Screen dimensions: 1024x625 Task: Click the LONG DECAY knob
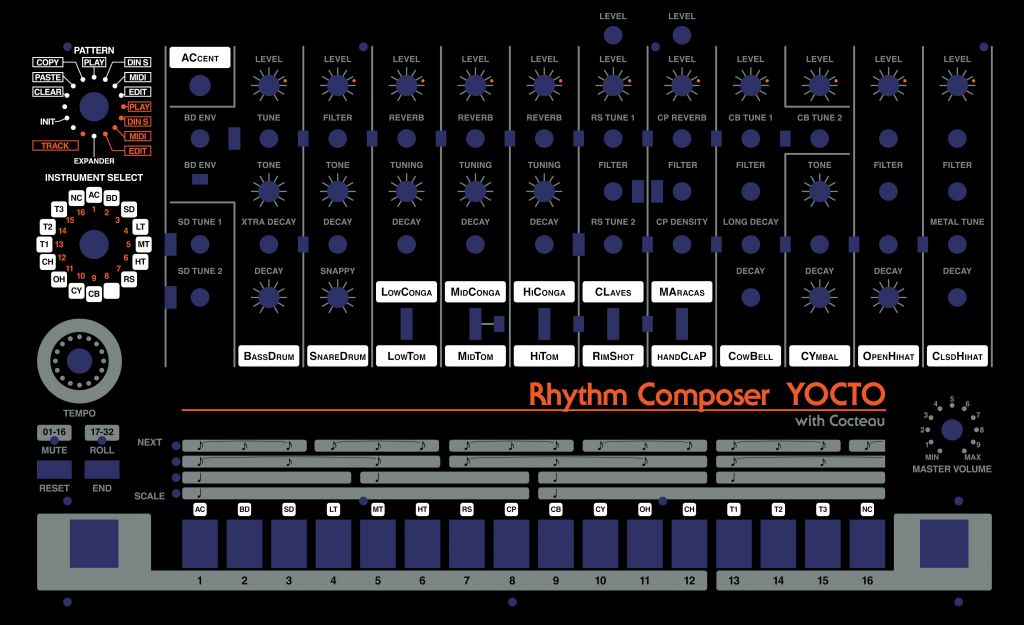750,244
